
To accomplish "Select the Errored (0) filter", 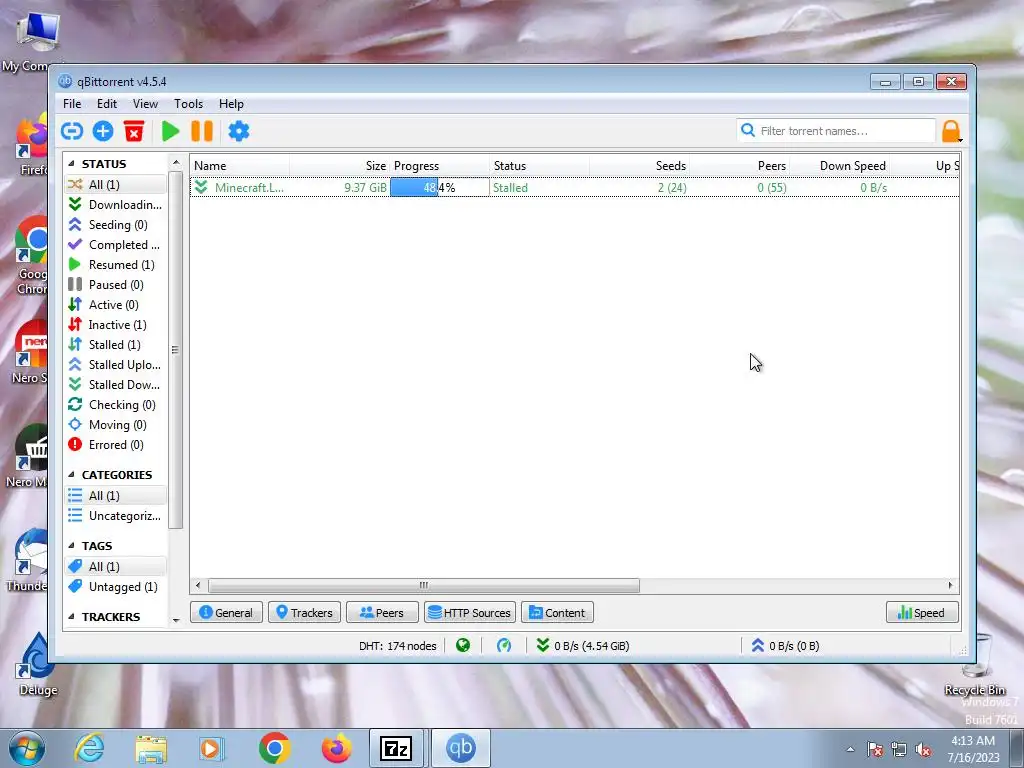I will (115, 445).
